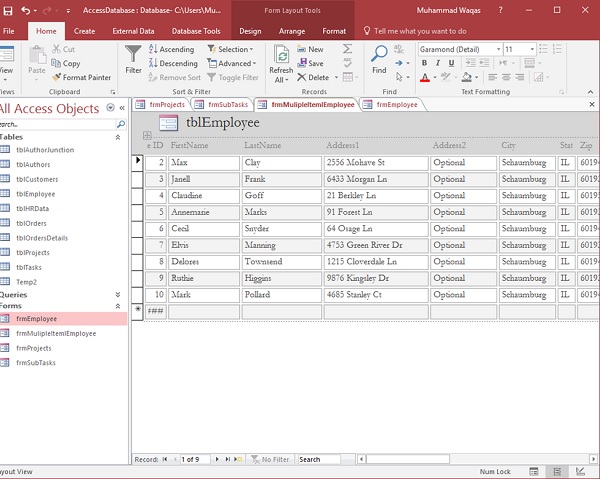Open tblCustomers in the navigation pane

pos(37,179)
